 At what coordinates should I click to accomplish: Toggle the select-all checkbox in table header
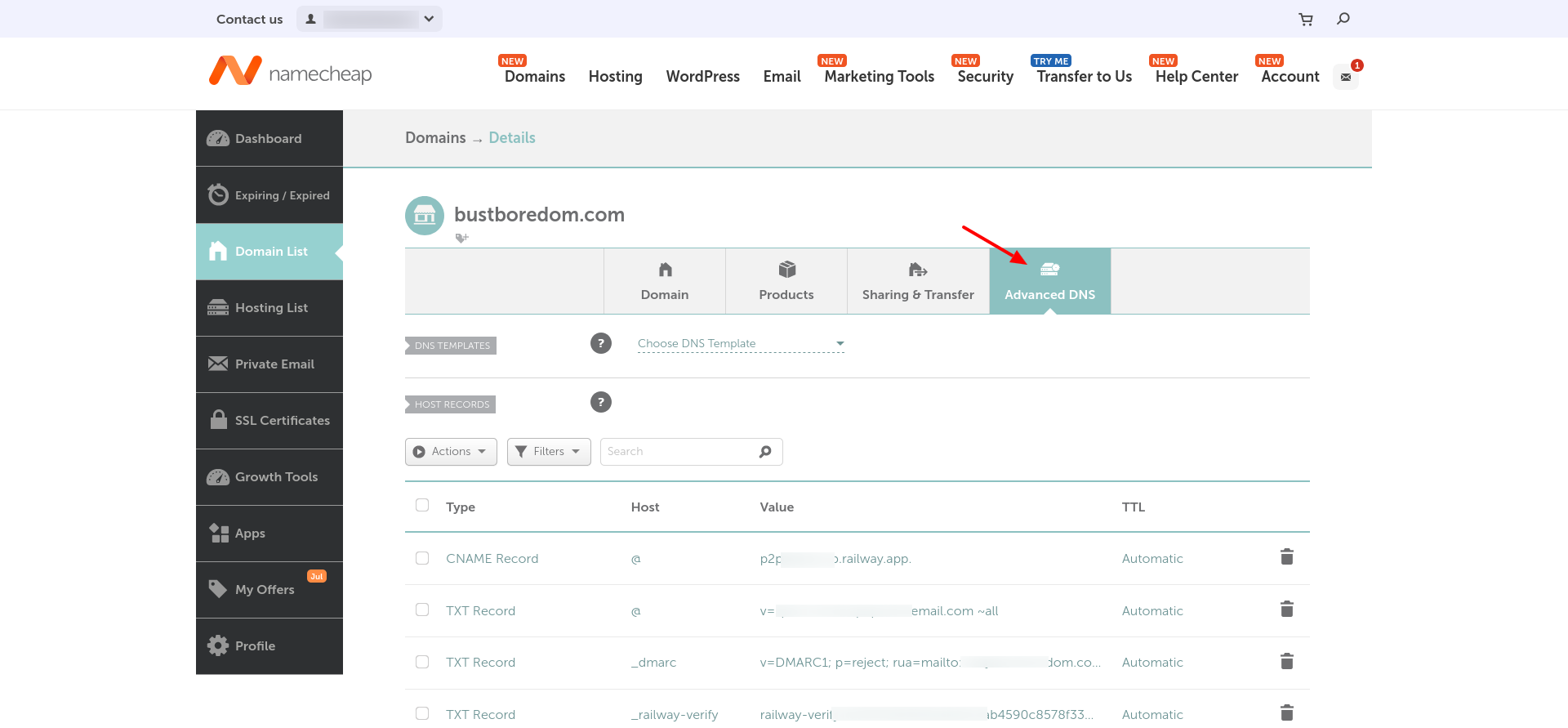[422, 505]
